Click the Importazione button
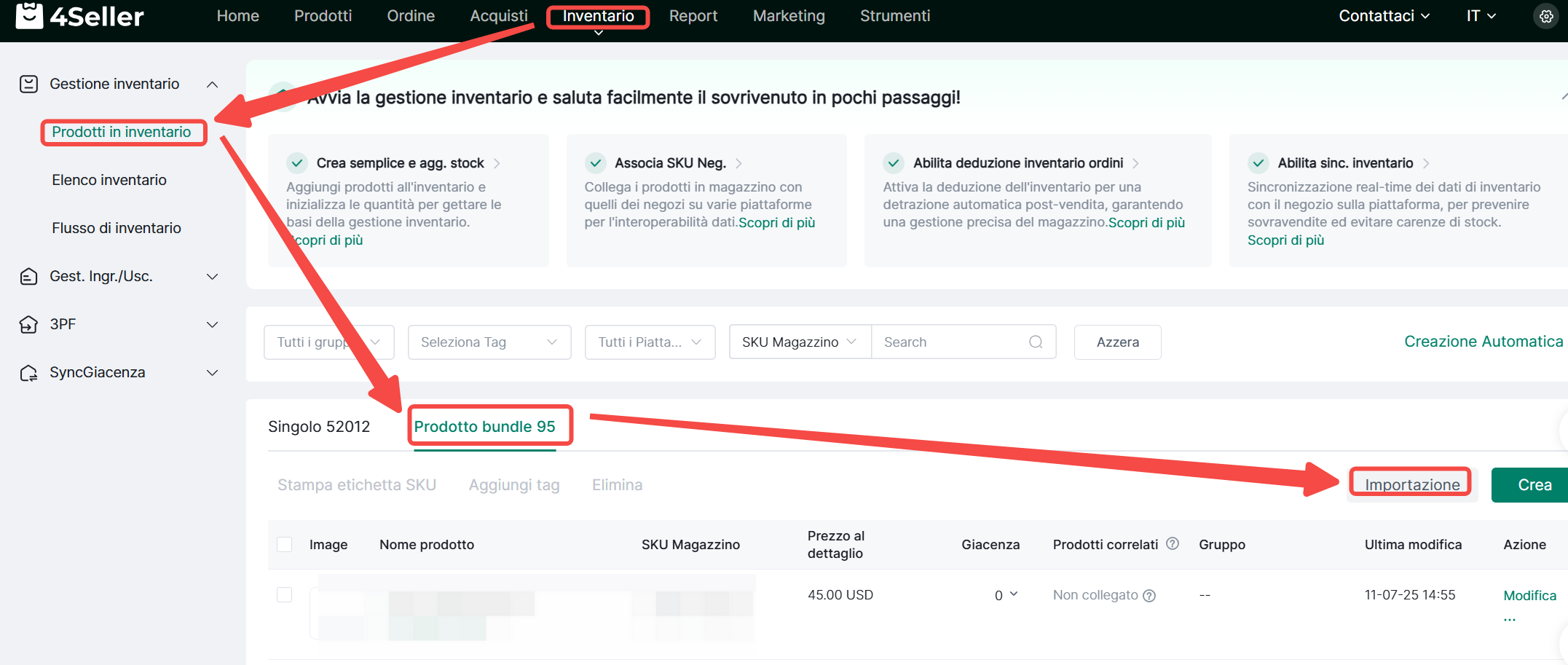Image resolution: width=1568 pixels, height=665 pixels. click(x=1411, y=485)
